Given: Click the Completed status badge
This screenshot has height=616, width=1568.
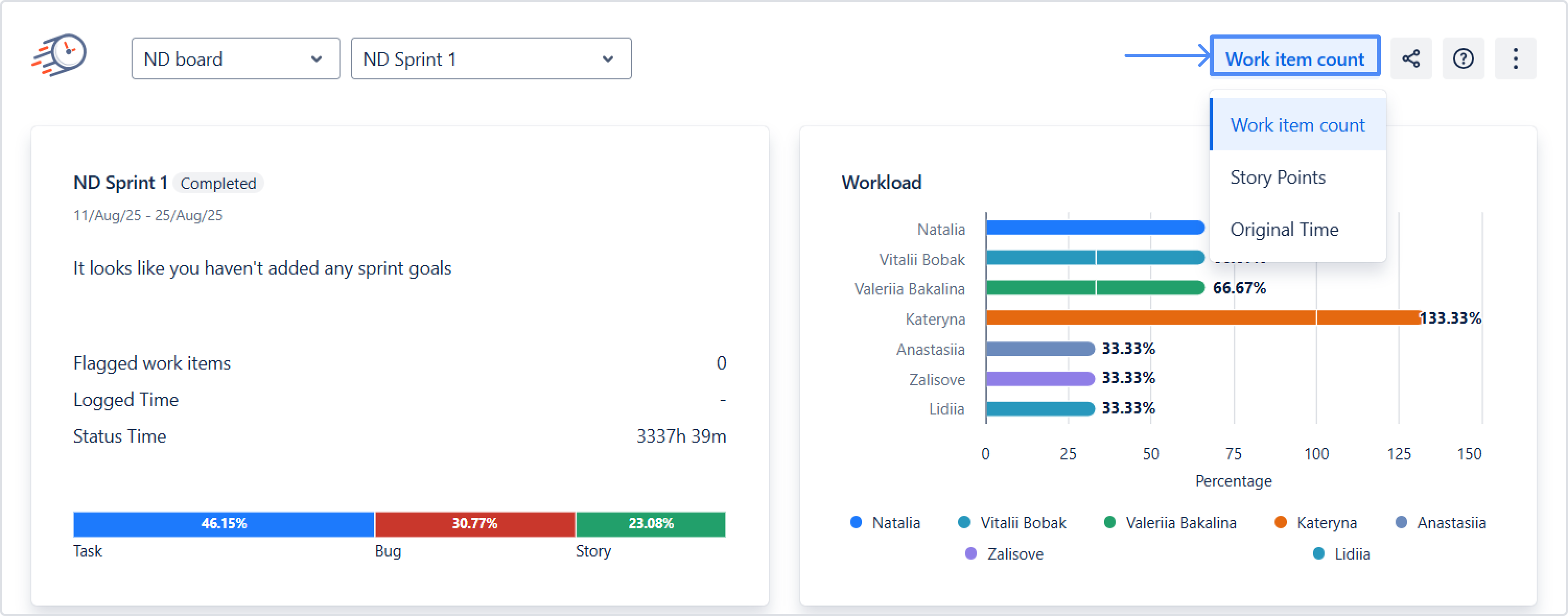Looking at the screenshot, I should [x=218, y=184].
